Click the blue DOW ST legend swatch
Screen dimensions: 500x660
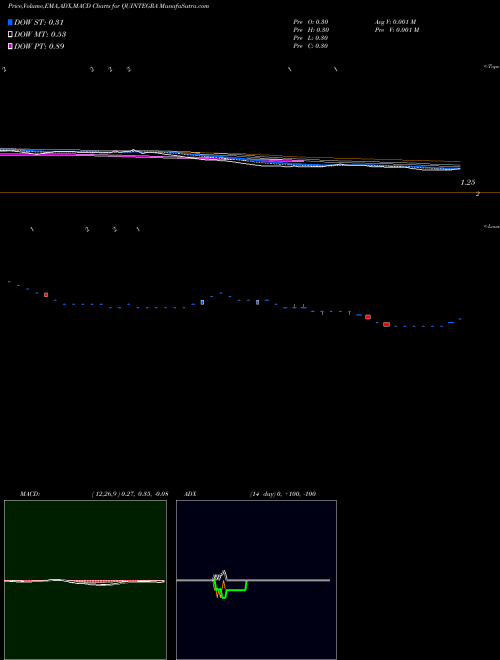click(x=11, y=22)
